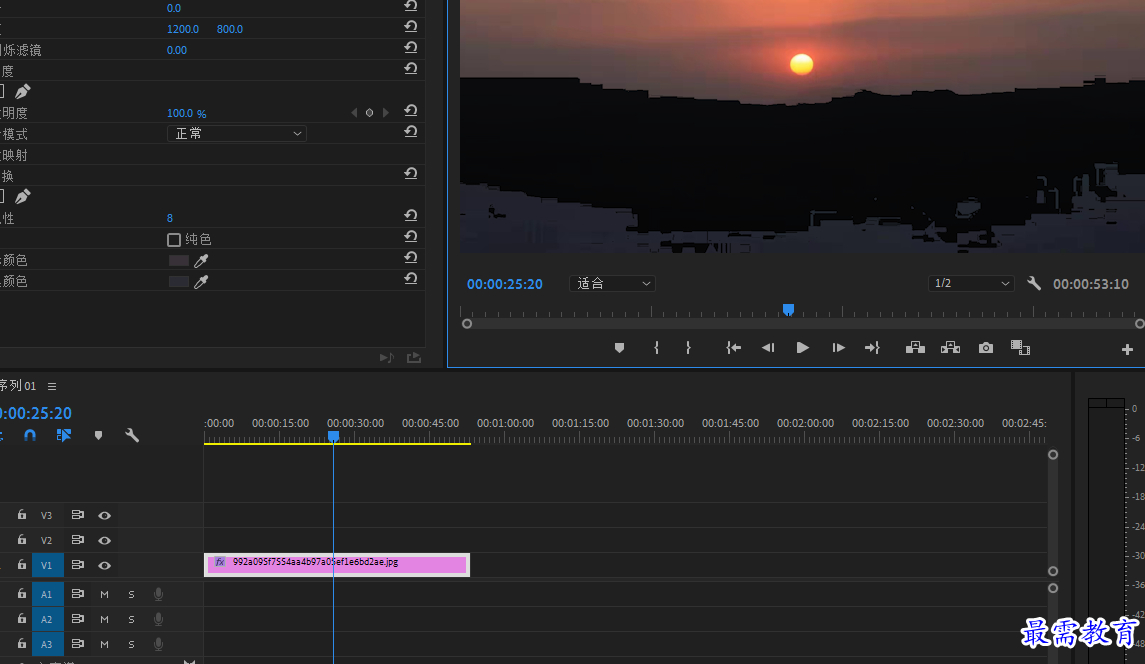Mute audio track A1

(x=104, y=595)
